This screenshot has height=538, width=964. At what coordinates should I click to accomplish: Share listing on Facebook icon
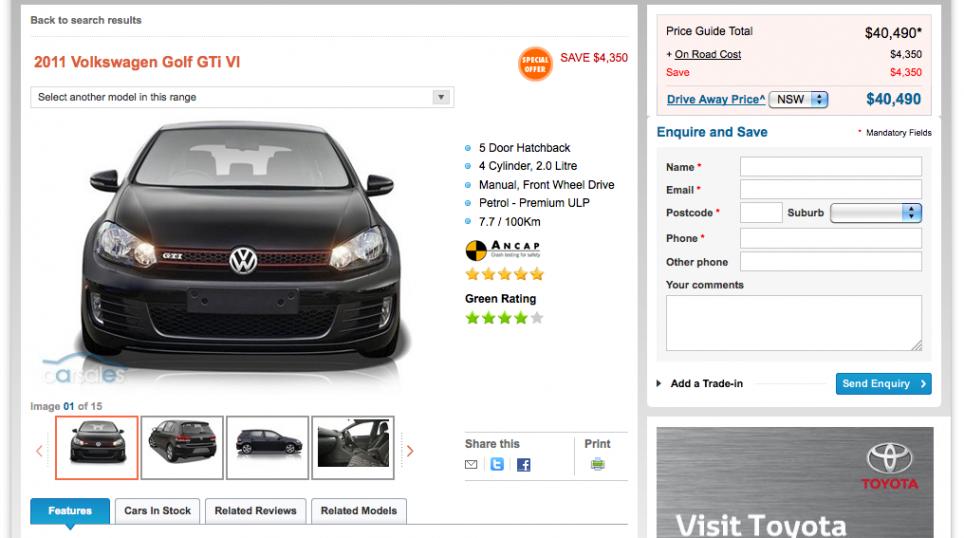524,465
